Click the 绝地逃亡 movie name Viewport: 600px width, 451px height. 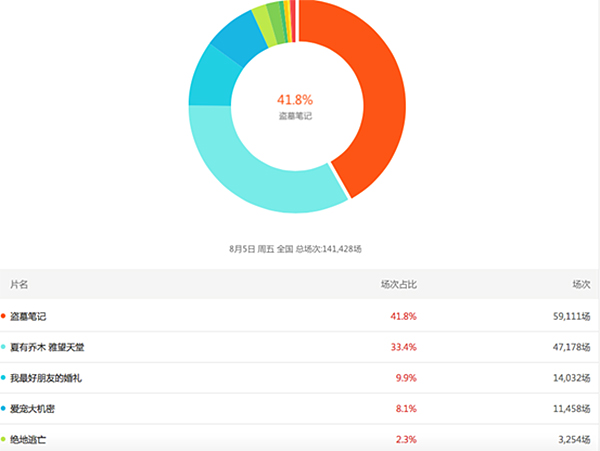coord(28,439)
